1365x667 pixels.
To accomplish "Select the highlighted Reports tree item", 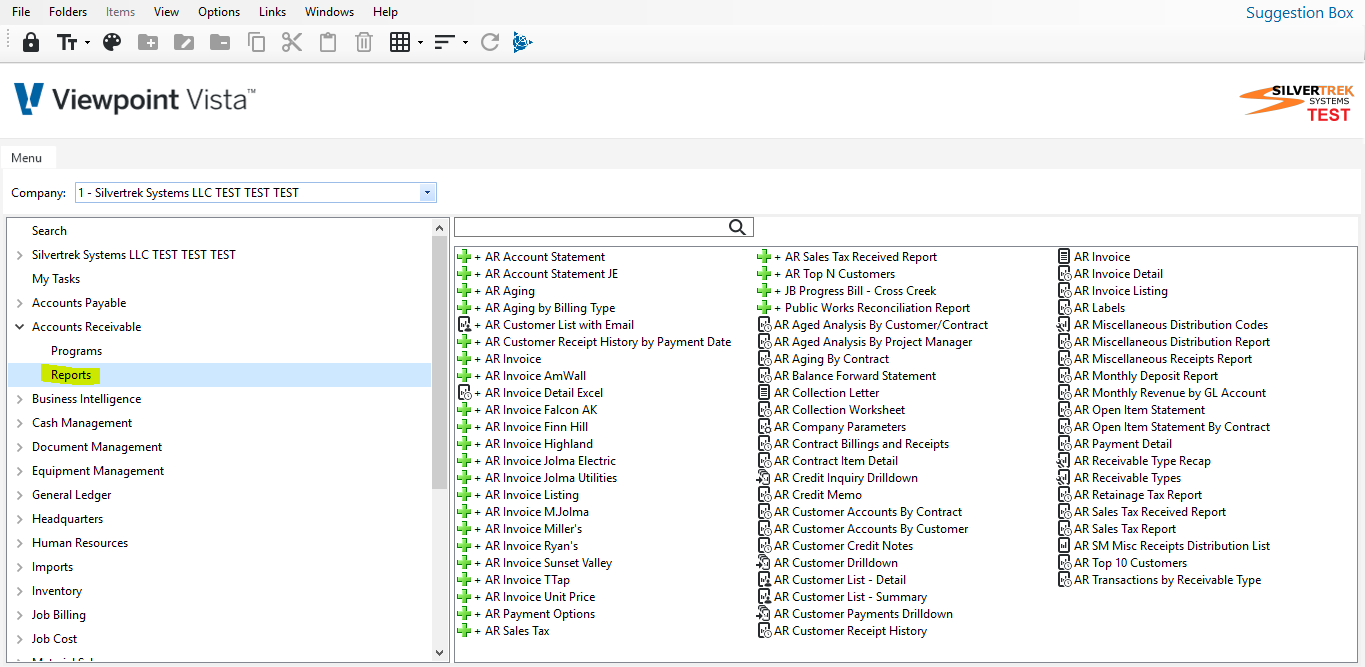I will tap(71, 375).
